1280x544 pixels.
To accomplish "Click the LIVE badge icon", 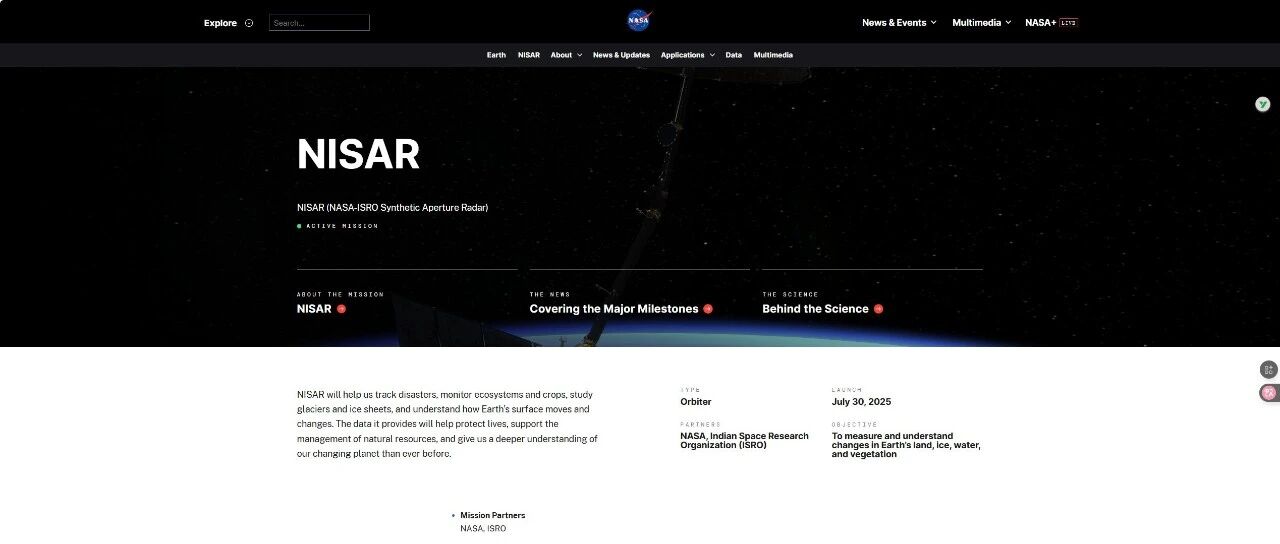I will tap(1069, 22).
